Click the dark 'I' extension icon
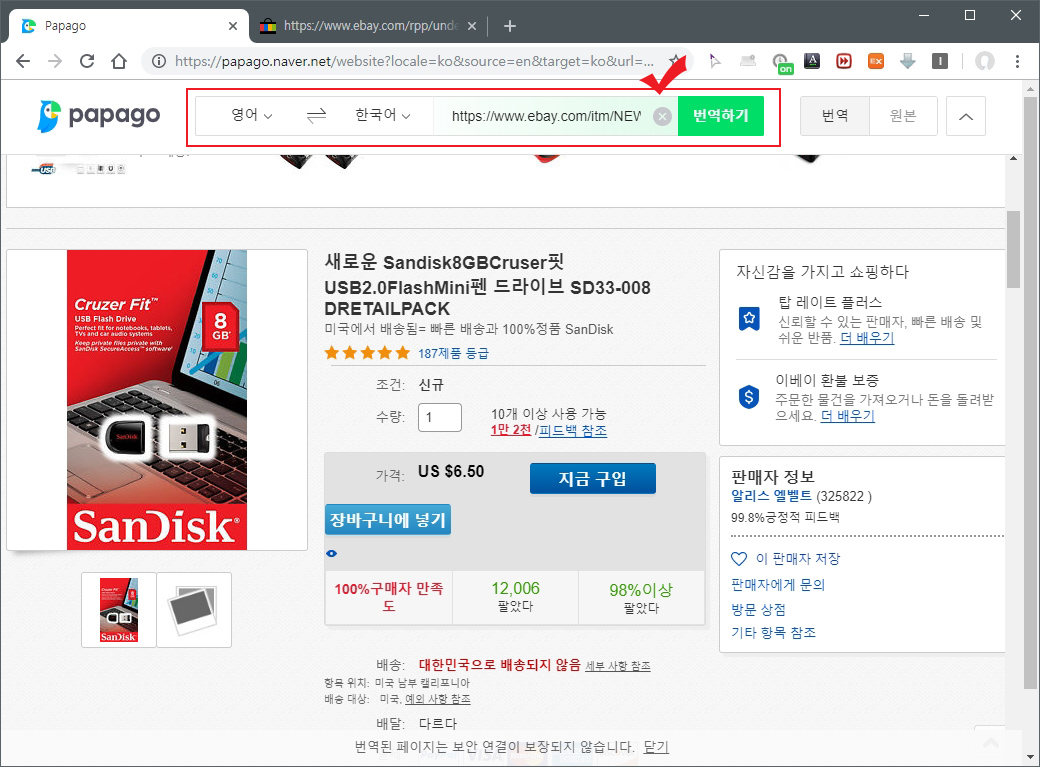1040x767 pixels. (939, 61)
